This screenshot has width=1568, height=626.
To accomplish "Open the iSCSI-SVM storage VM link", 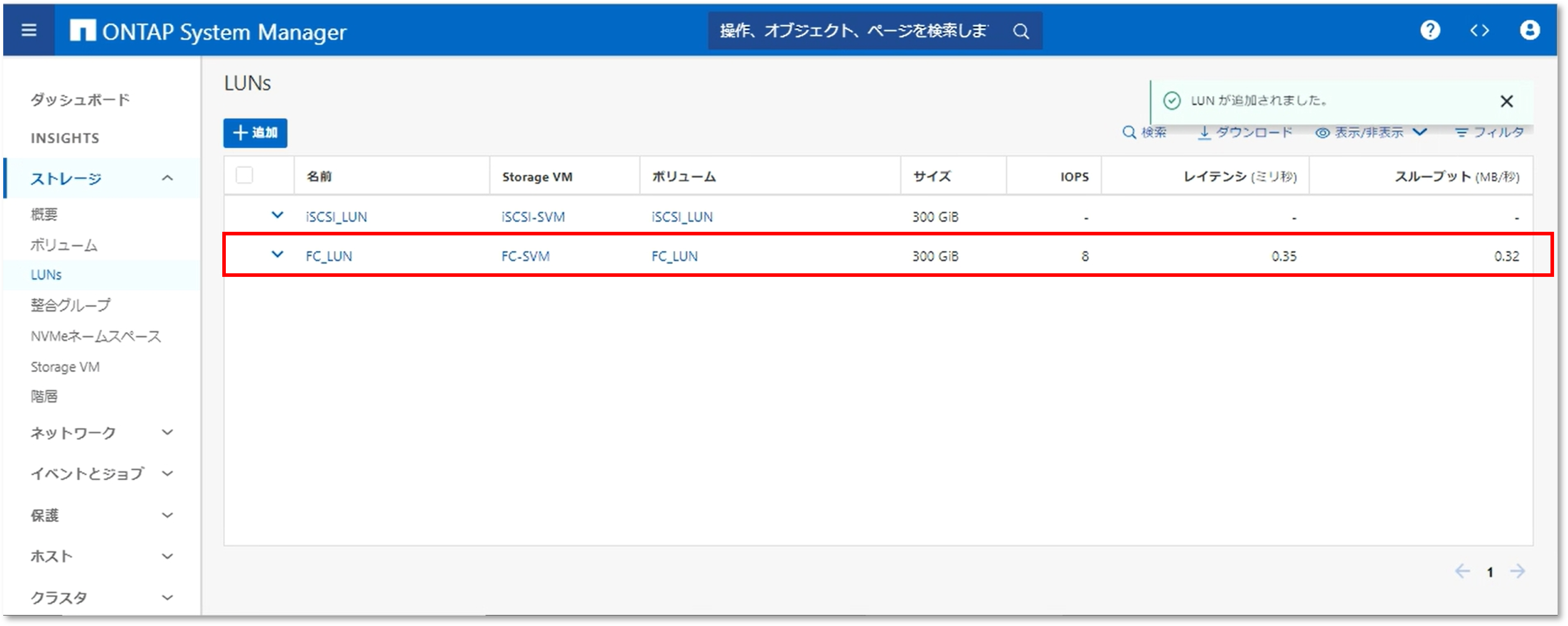I will (x=533, y=217).
